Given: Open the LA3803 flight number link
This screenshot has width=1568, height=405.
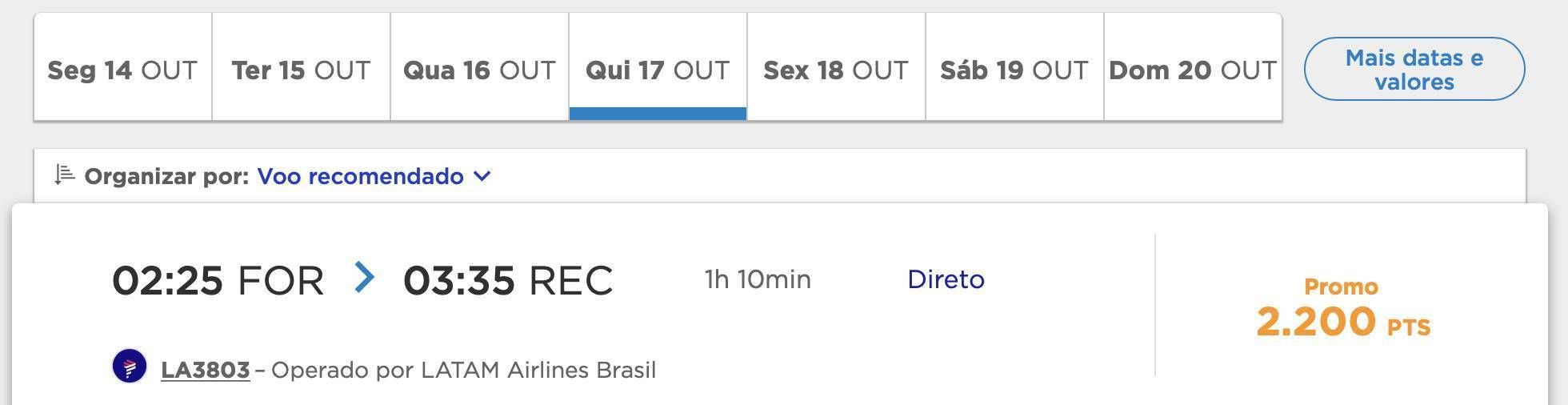Looking at the screenshot, I should [x=206, y=370].
